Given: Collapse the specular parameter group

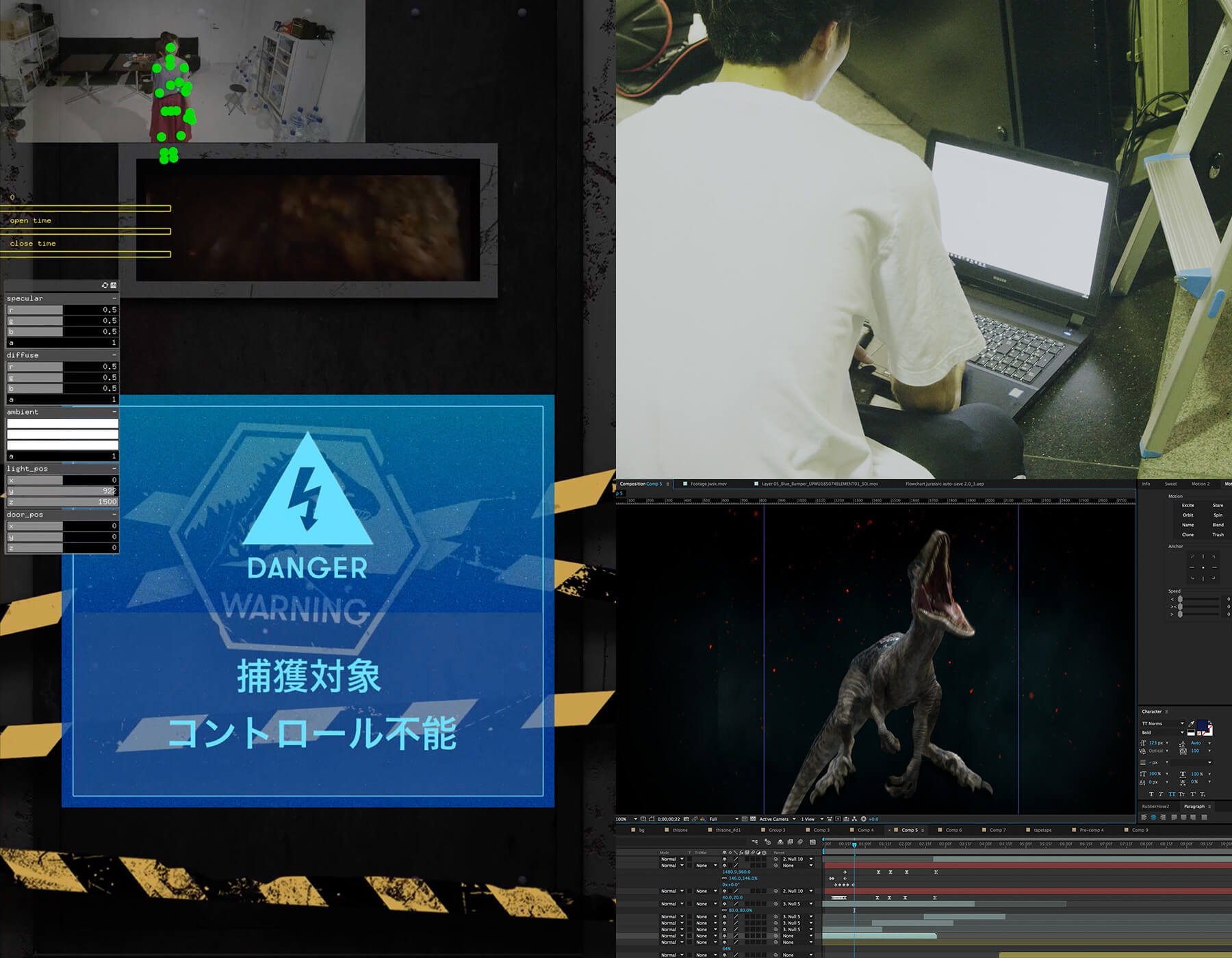Looking at the screenshot, I should tap(114, 298).
